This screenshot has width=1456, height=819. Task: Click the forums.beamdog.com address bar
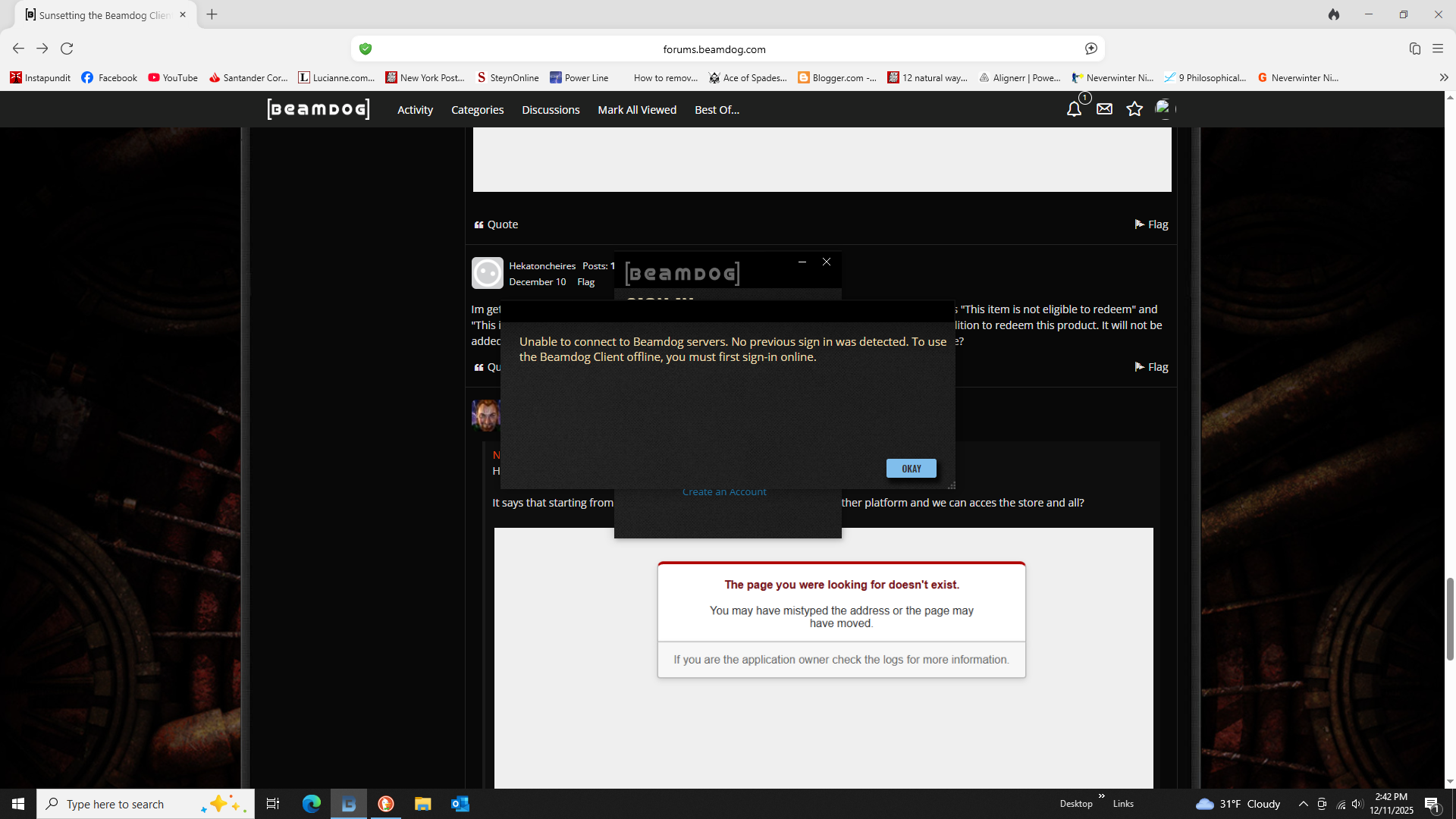[x=714, y=49]
